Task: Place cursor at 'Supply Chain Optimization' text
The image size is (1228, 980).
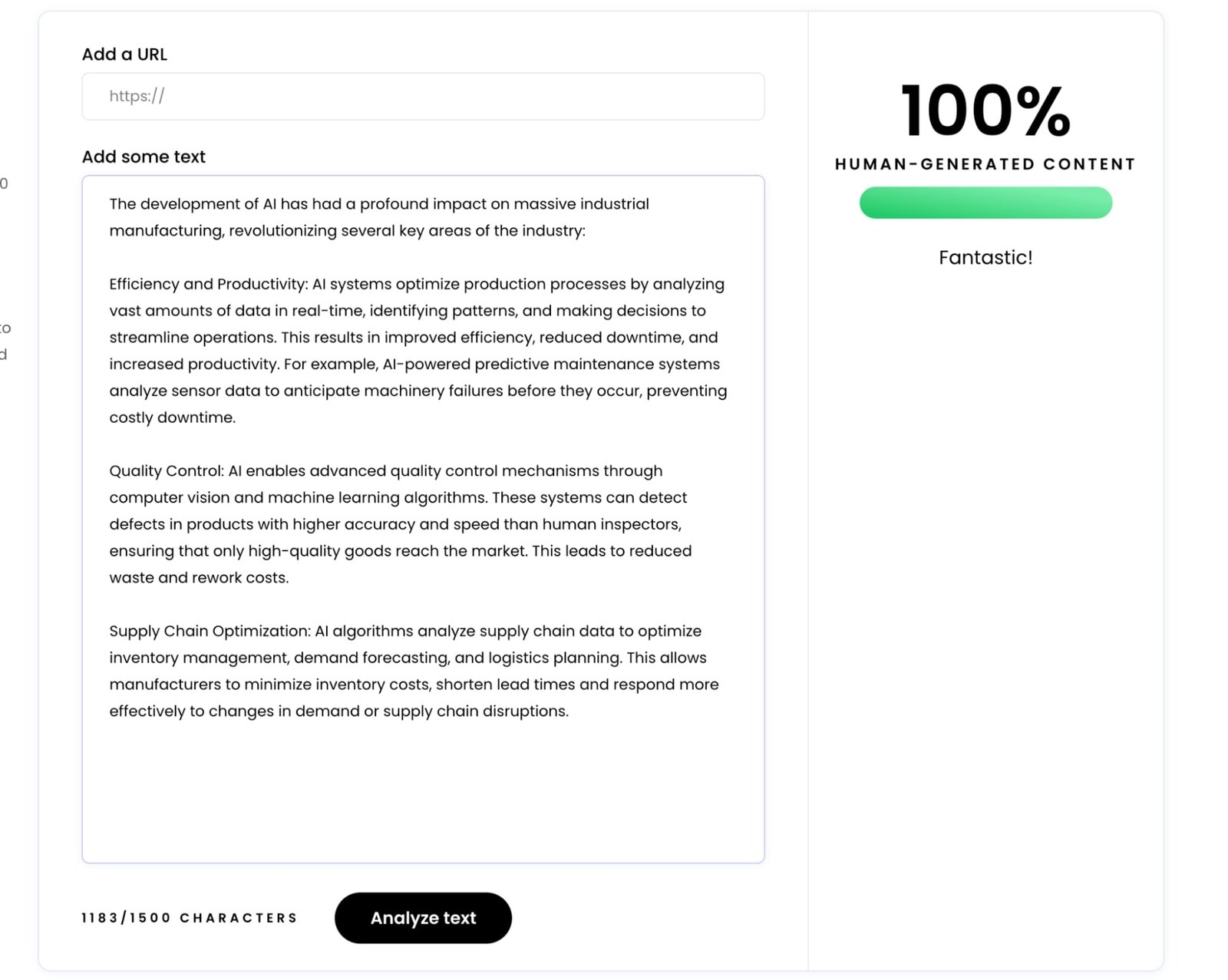Action: click(209, 632)
